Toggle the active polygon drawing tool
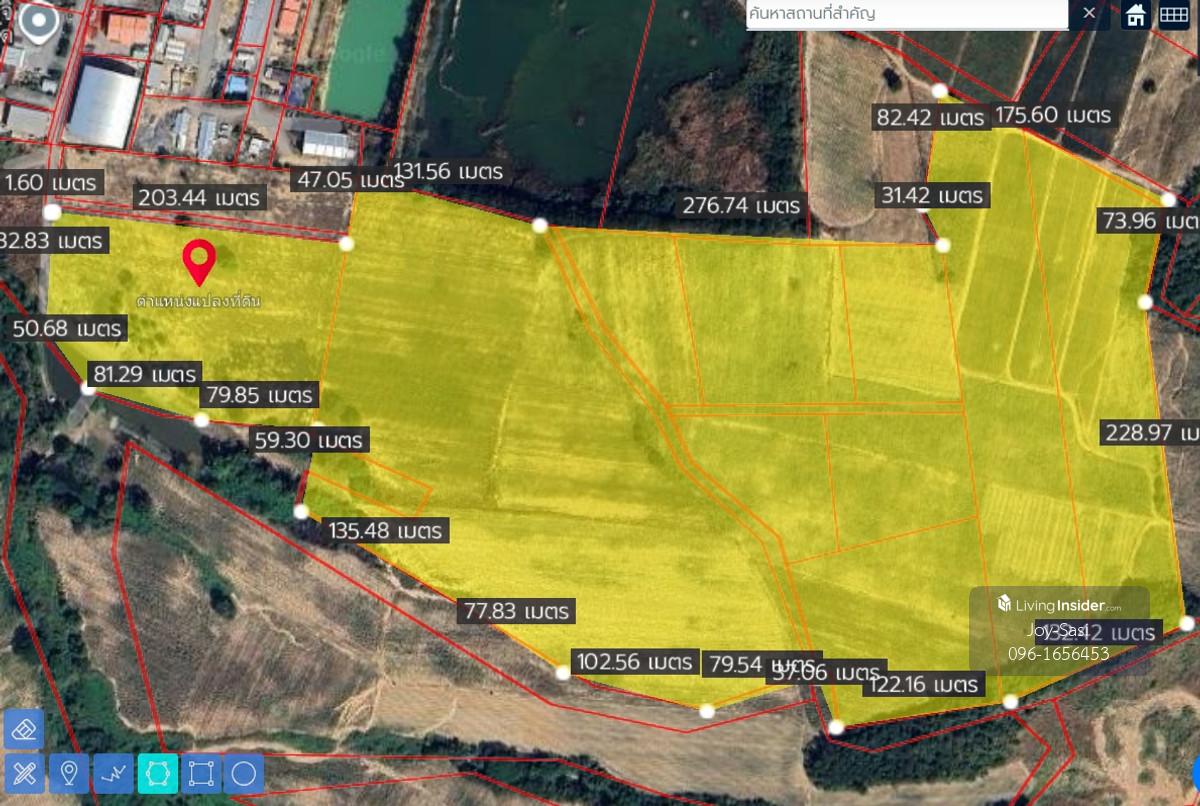 pos(157,773)
